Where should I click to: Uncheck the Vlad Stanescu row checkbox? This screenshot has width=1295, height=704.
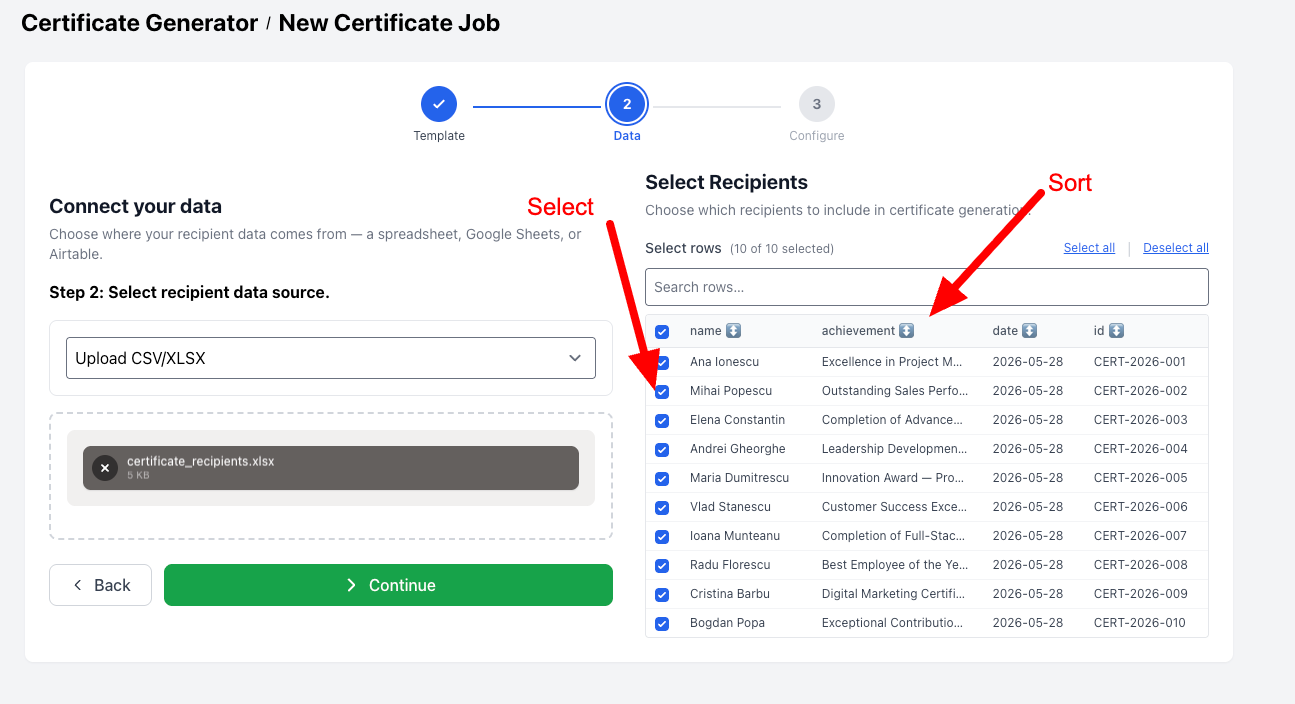pyautogui.click(x=662, y=508)
